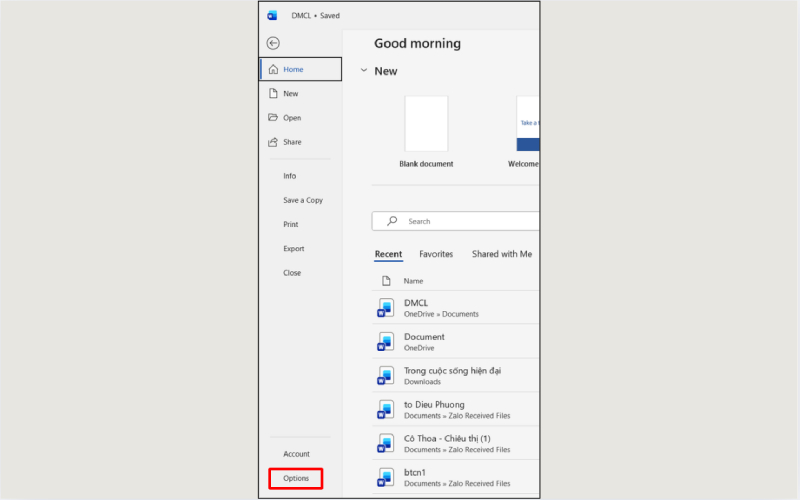The image size is (800, 500).
Task: Collapse the New section chevron
Action: point(364,70)
